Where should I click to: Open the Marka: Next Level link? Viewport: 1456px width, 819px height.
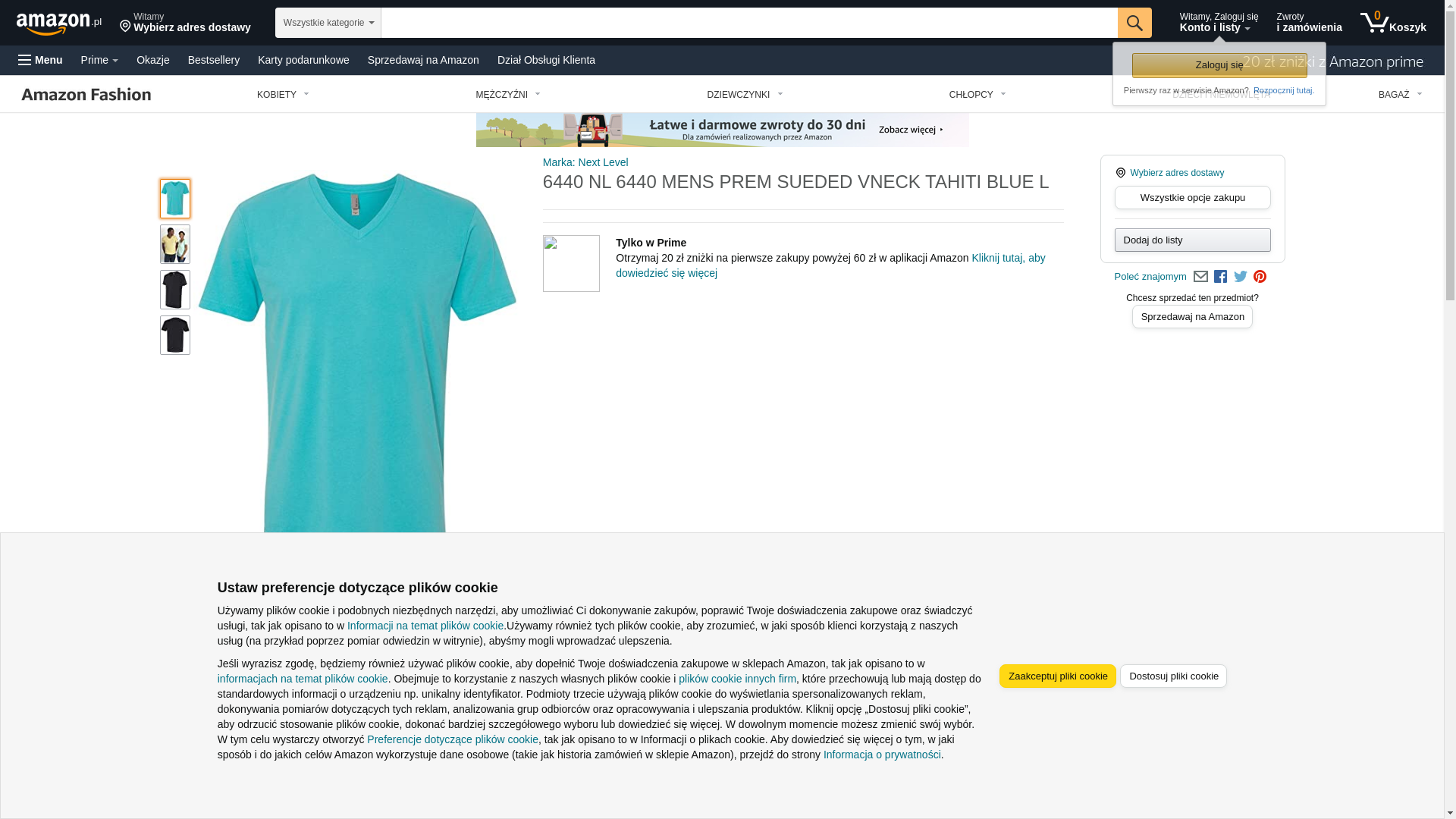[x=585, y=162]
